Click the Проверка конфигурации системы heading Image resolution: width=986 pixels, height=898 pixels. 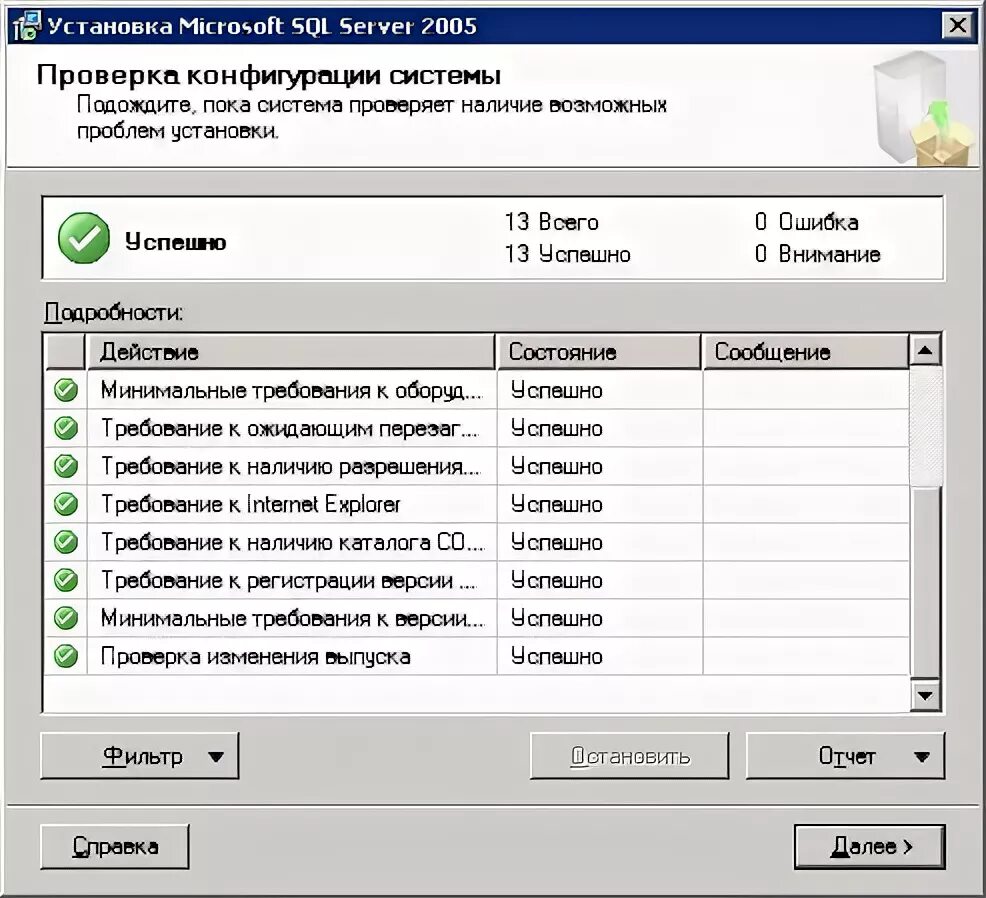click(x=269, y=75)
